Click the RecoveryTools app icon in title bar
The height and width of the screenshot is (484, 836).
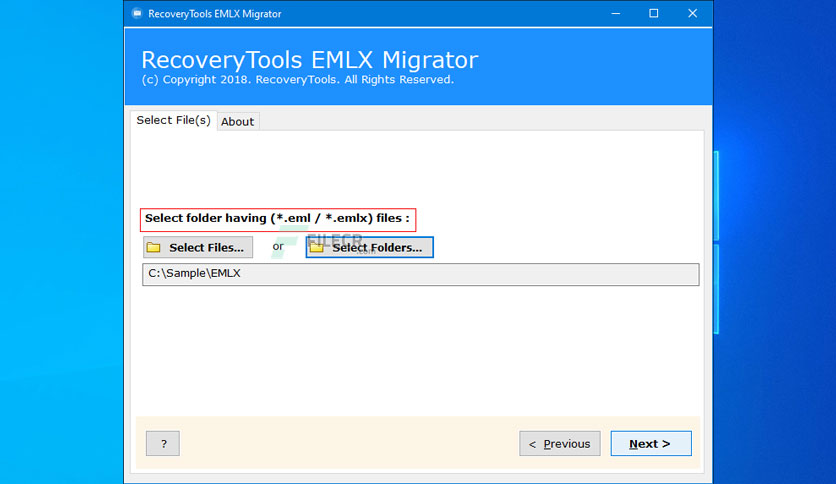pos(137,13)
